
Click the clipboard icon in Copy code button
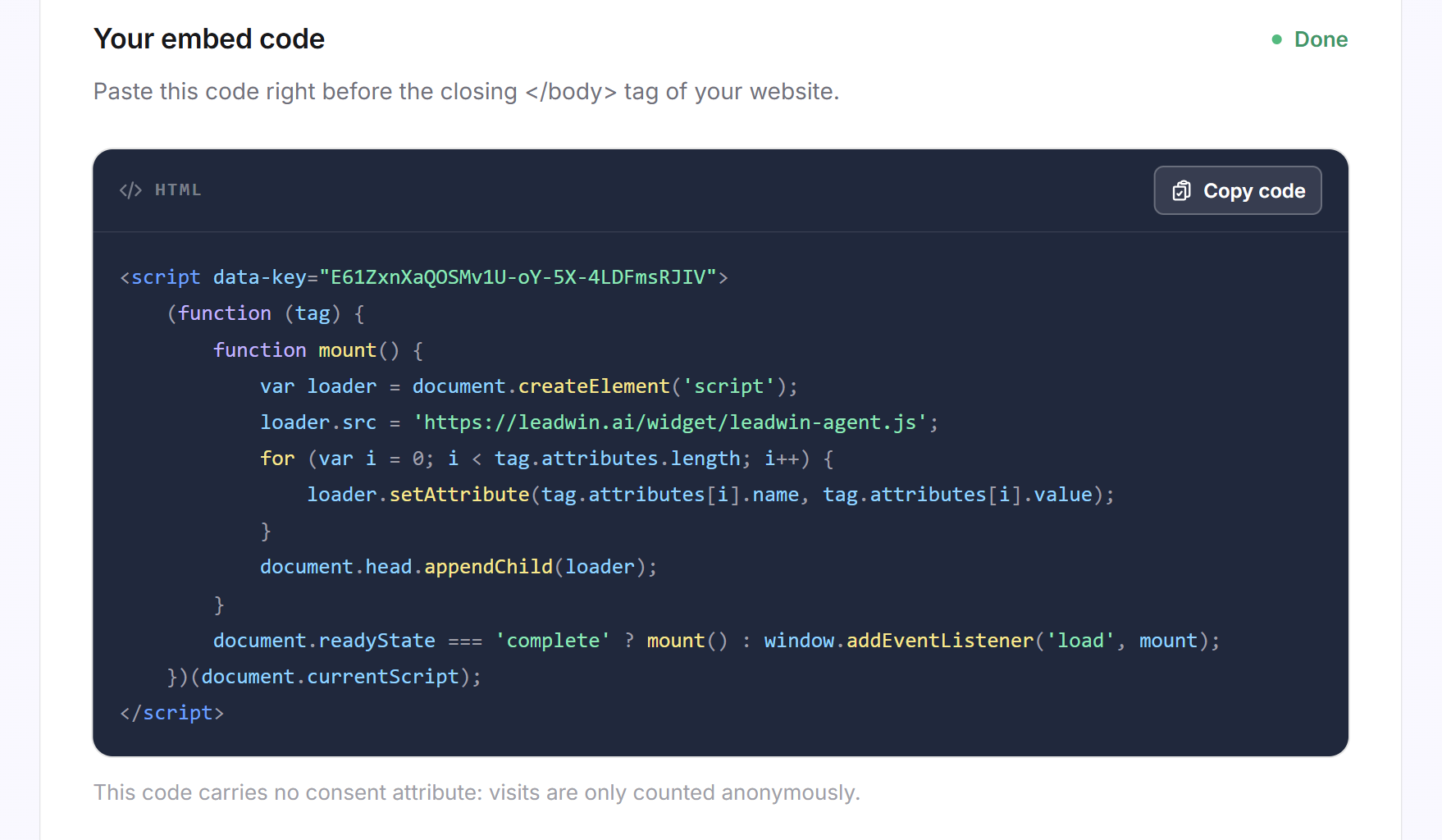click(1181, 190)
